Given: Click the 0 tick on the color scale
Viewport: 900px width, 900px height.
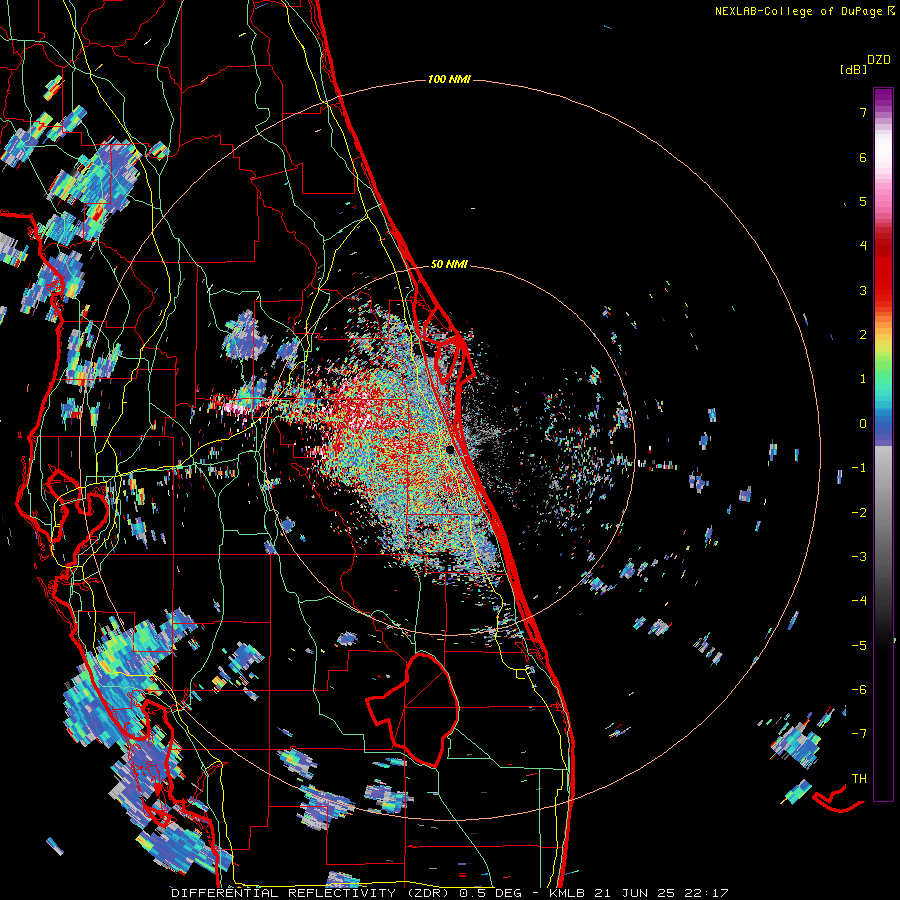Looking at the screenshot, I should click(863, 424).
